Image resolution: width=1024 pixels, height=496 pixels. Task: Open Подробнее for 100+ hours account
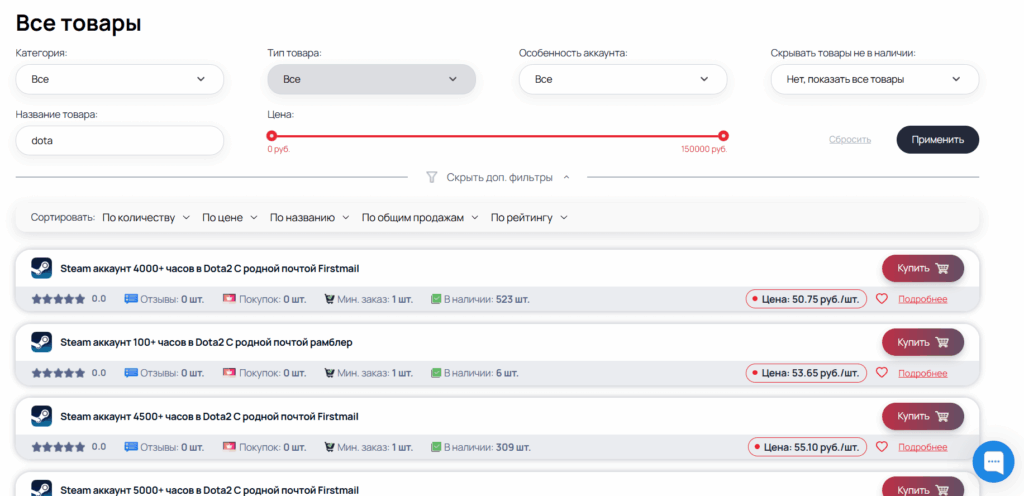coord(922,373)
